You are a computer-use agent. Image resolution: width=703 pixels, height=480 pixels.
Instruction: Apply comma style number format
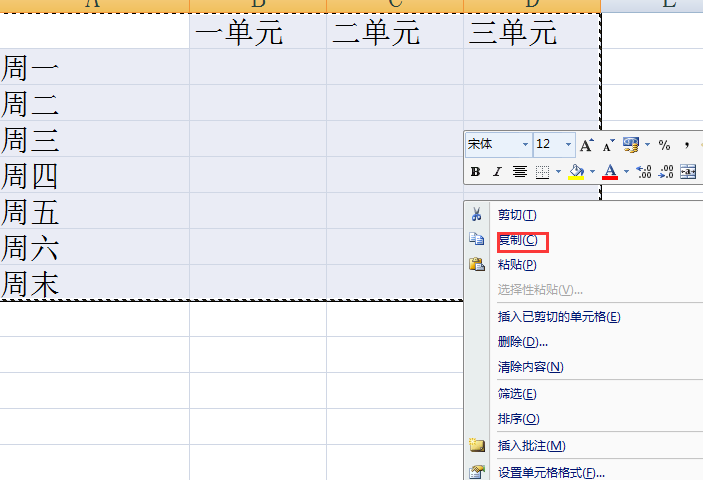coord(686,145)
